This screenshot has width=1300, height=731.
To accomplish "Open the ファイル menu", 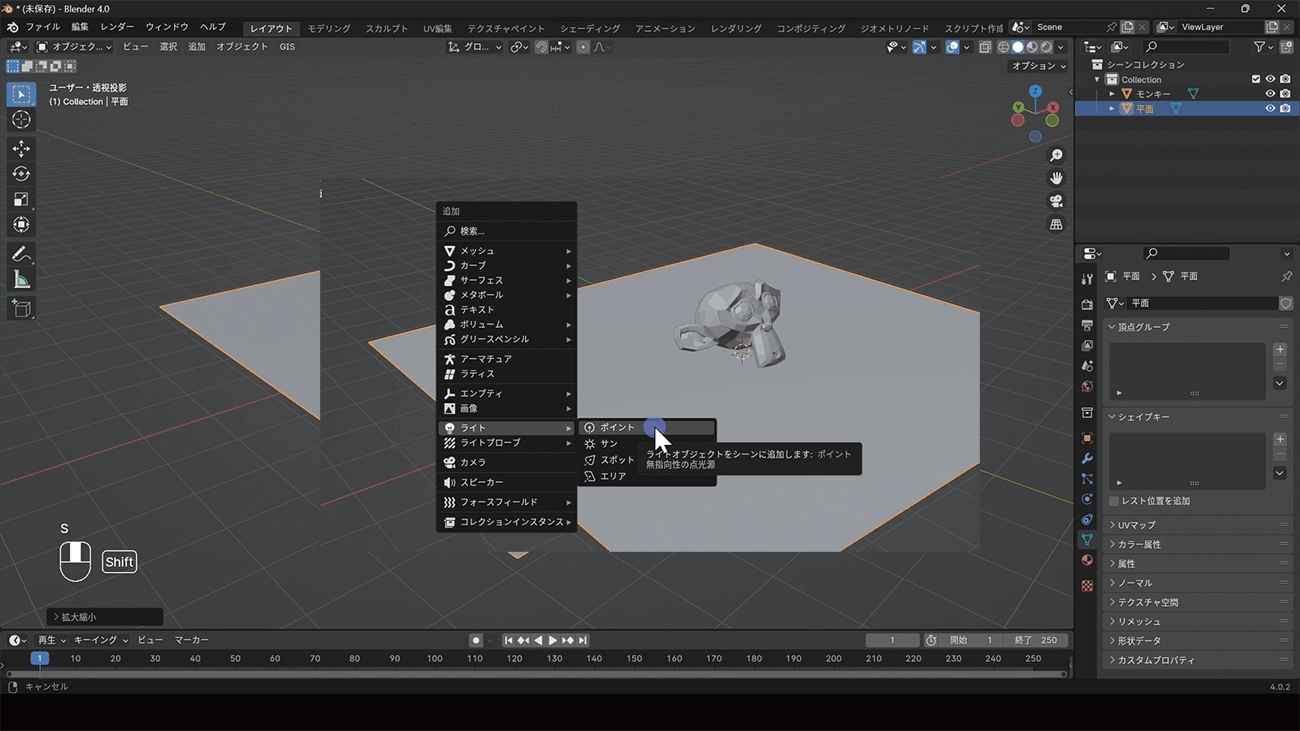I will 43,27.
